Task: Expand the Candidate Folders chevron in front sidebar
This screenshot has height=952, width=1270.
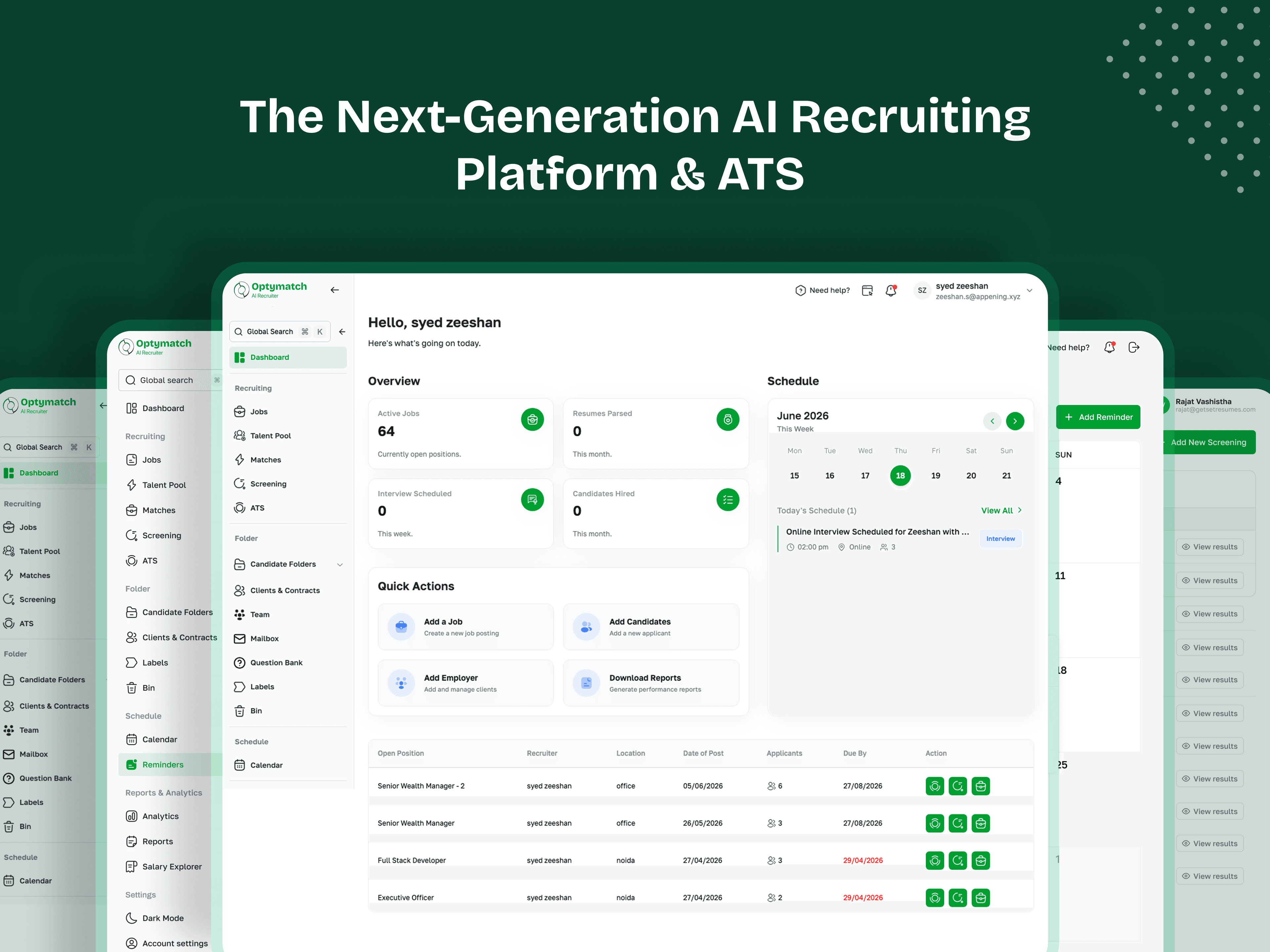Action: click(x=340, y=565)
